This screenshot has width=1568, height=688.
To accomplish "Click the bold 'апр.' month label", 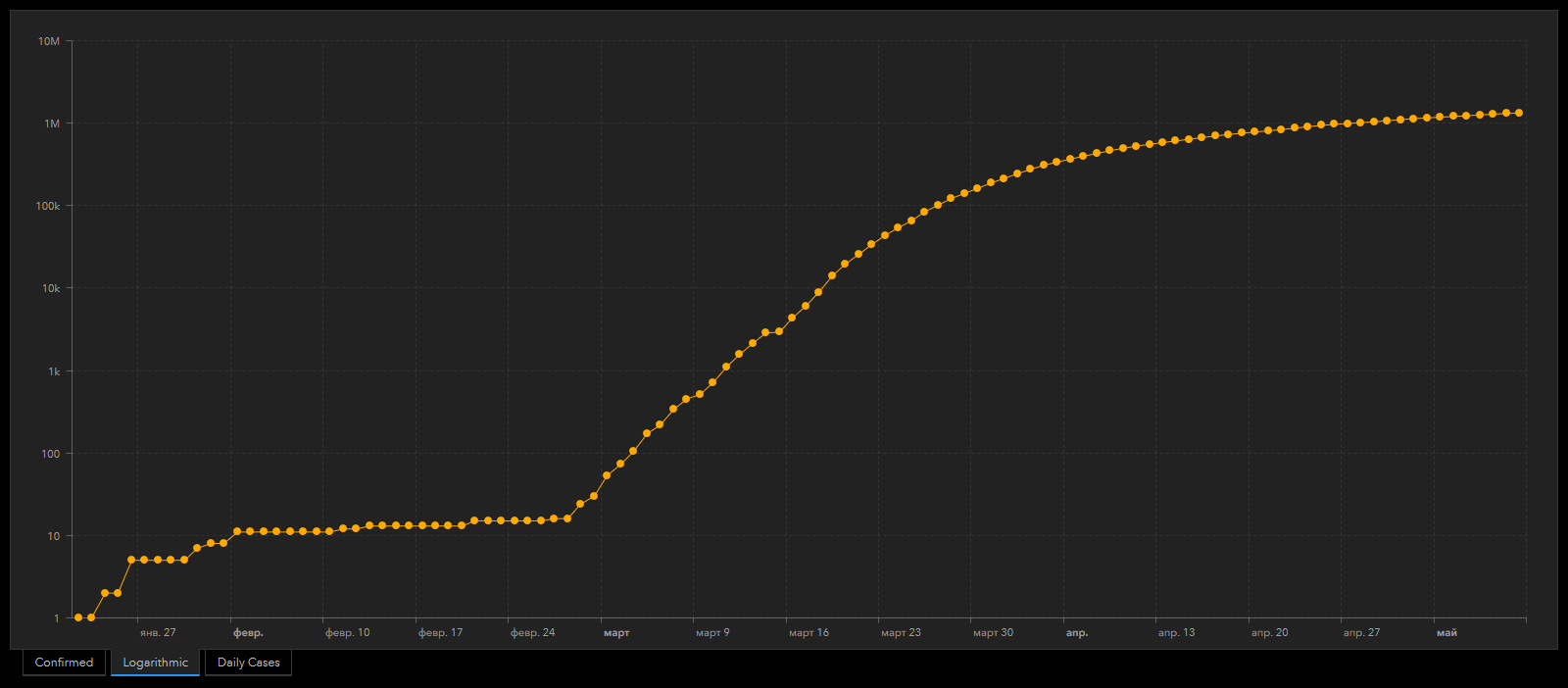I will [1077, 633].
